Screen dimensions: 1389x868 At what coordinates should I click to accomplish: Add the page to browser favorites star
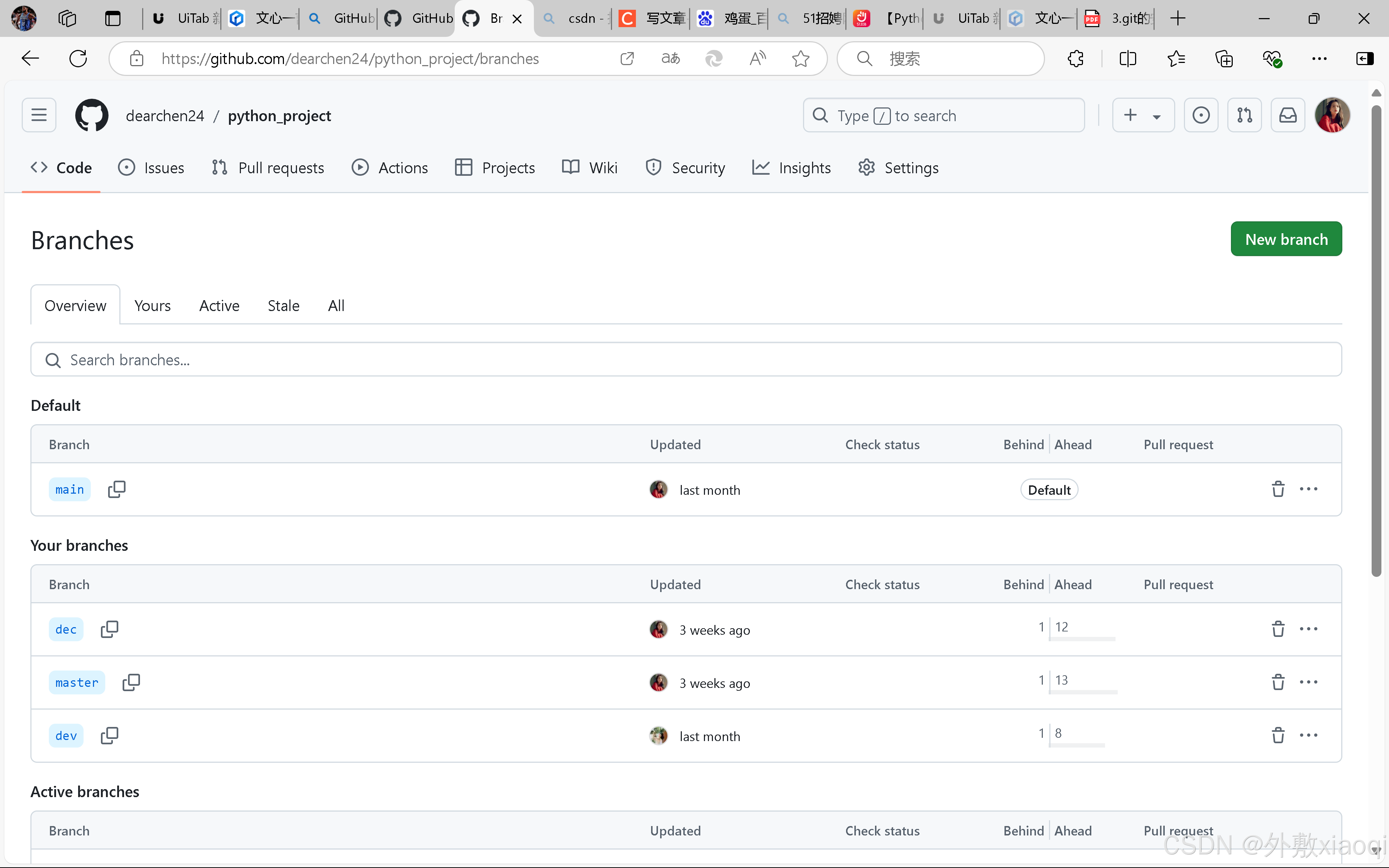point(801,58)
